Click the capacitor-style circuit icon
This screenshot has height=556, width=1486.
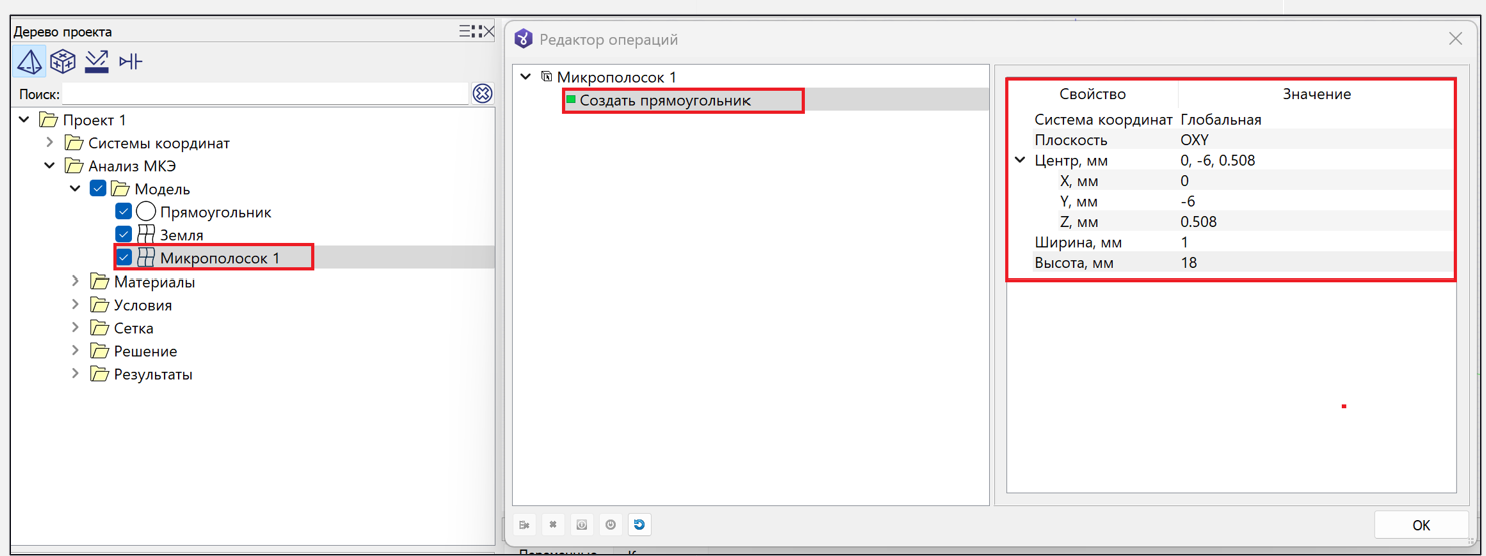tap(130, 62)
